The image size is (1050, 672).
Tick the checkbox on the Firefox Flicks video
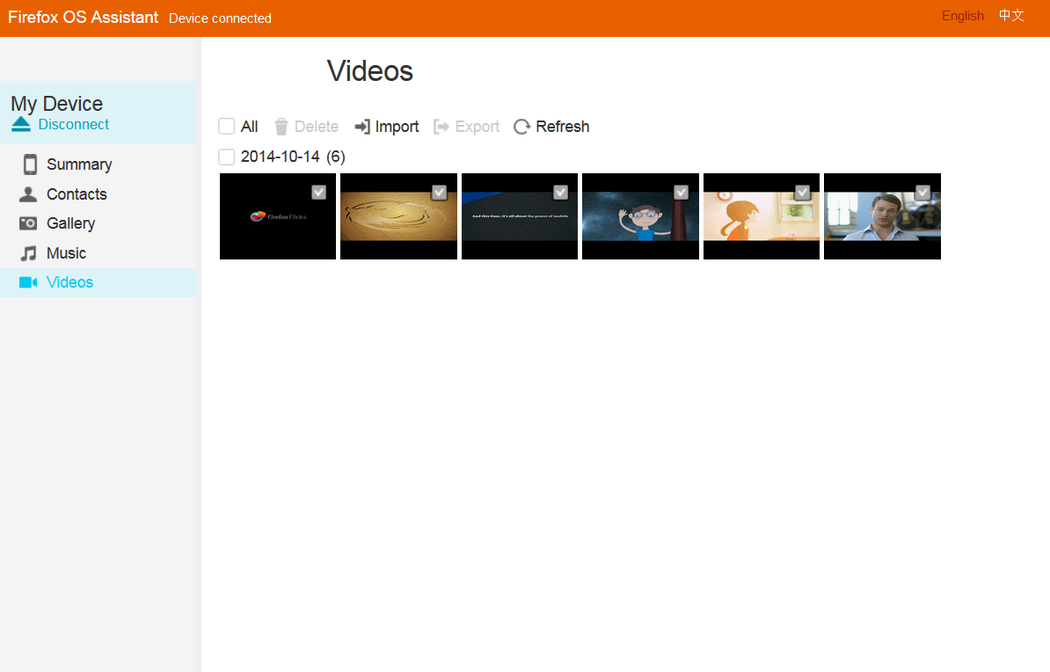(318, 192)
